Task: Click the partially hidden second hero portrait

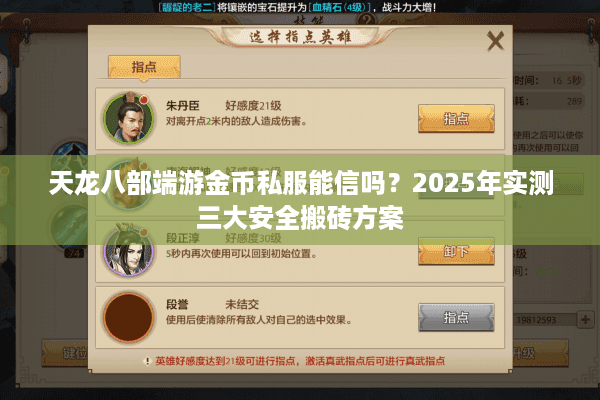Action: (129, 184)
